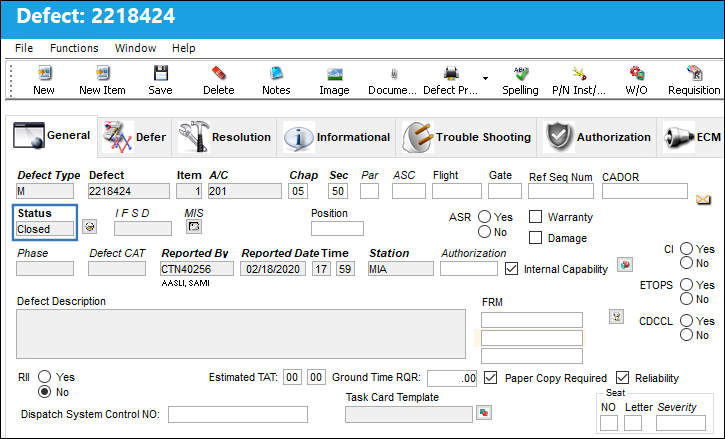Select ASR No radio button
The height and width of the screenshot is (439, 725).
484,231
